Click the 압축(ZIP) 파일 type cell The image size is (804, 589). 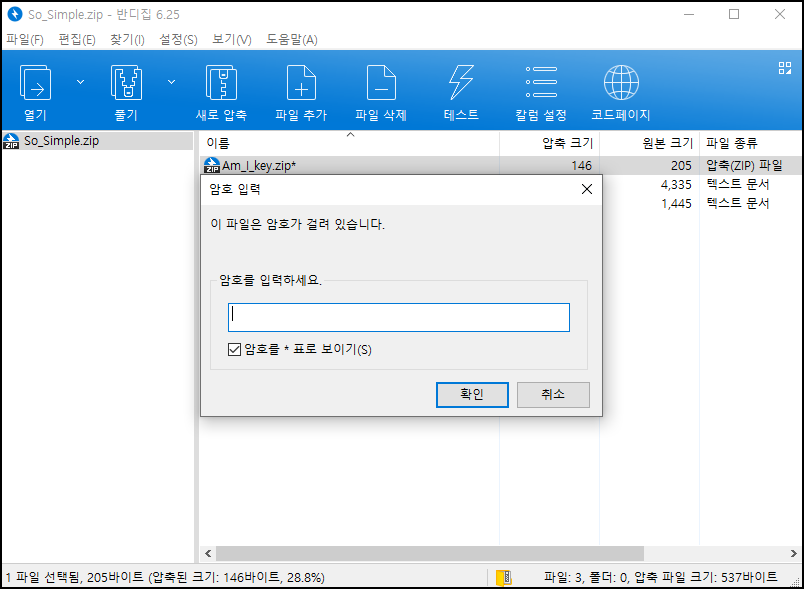tap(744, 165)
